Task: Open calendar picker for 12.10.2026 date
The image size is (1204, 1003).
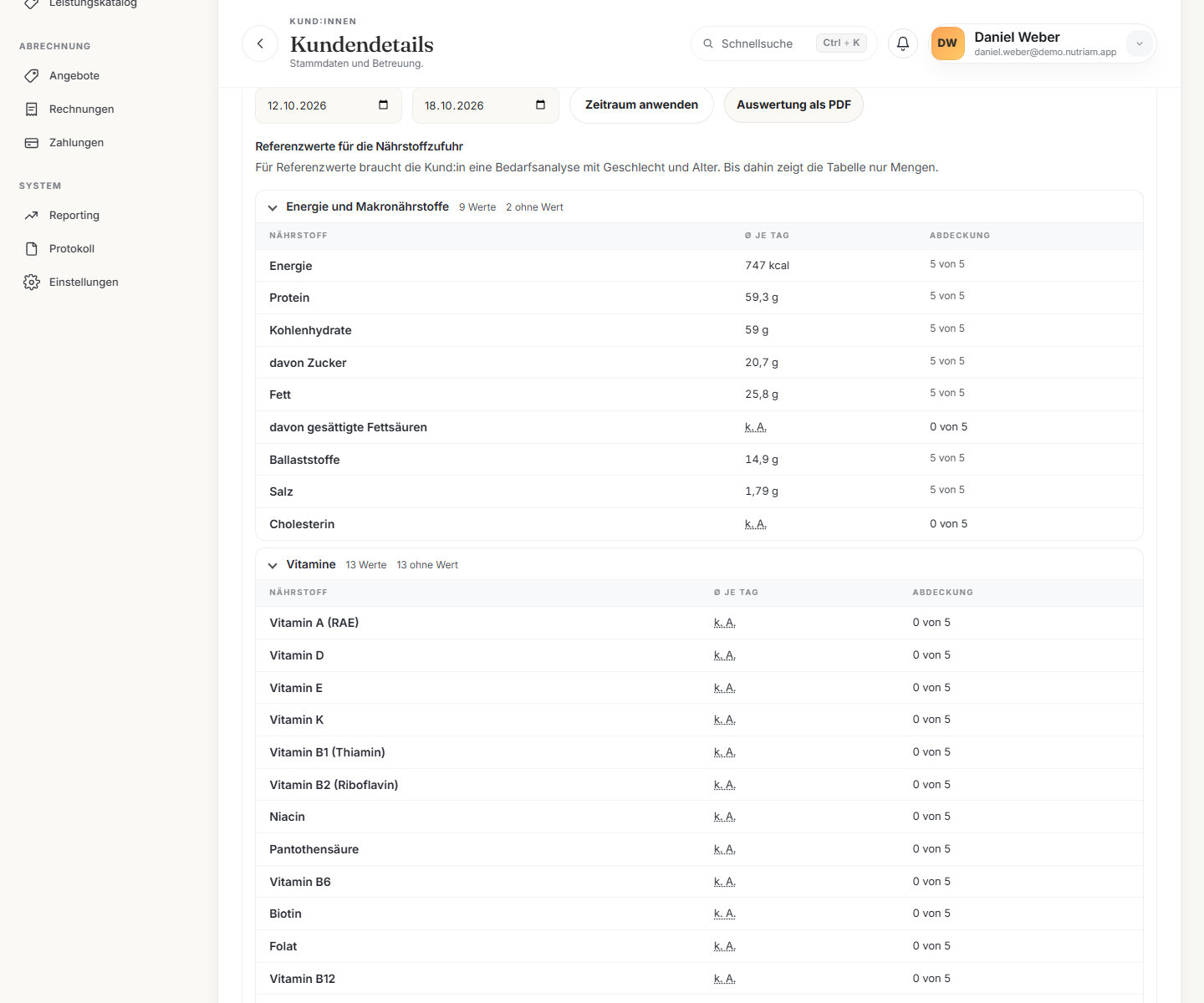Action: [383, 104]
